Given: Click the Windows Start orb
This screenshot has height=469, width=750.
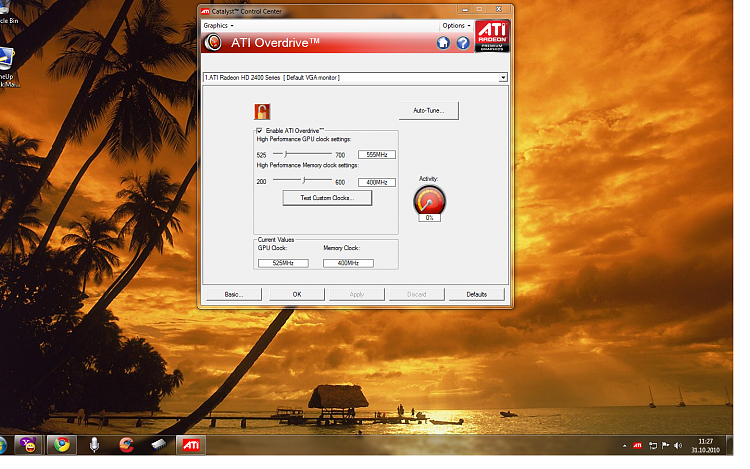Looking at the screenshot, I should pyautogui.click(x=1, y=445).
